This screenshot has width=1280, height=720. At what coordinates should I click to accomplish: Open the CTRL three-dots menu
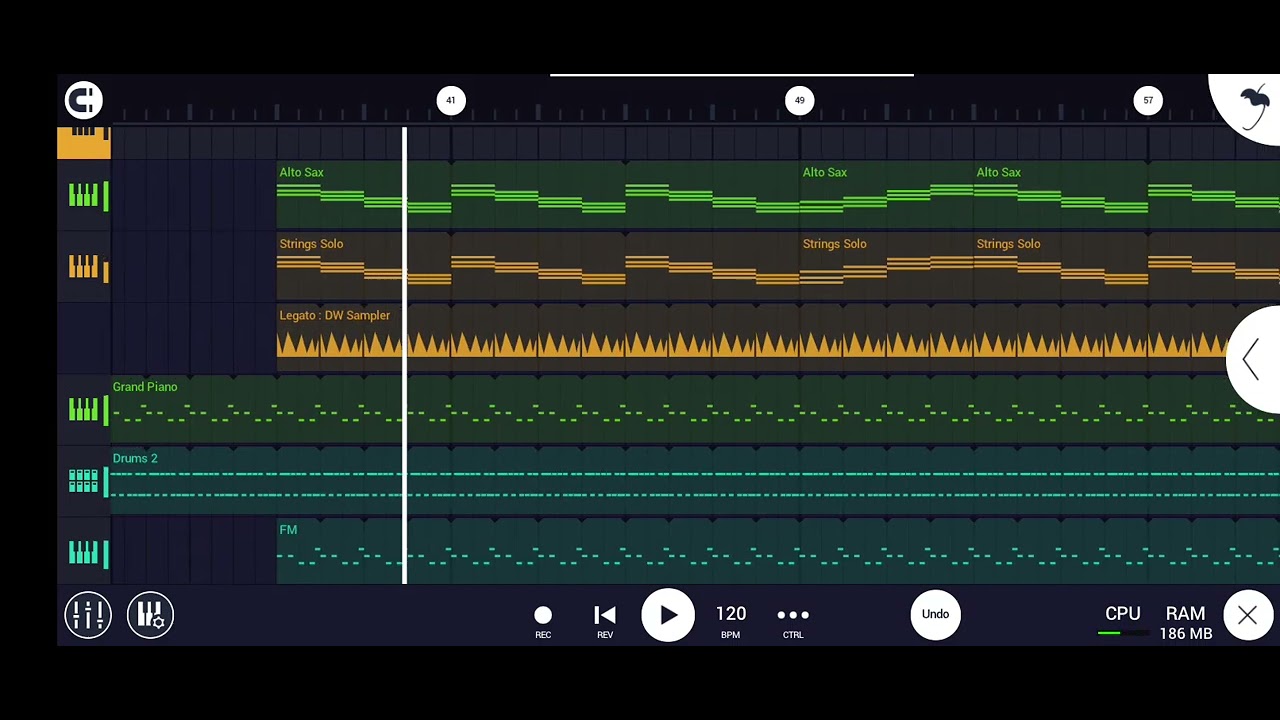coord(793,621)
